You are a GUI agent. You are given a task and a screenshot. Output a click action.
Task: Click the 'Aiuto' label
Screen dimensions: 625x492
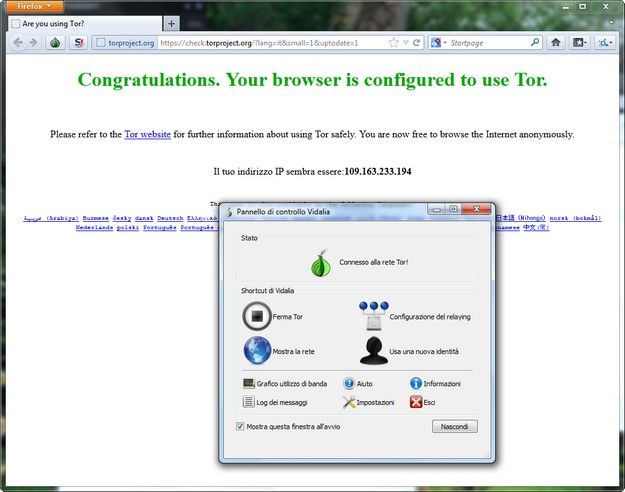coord(364,384)
